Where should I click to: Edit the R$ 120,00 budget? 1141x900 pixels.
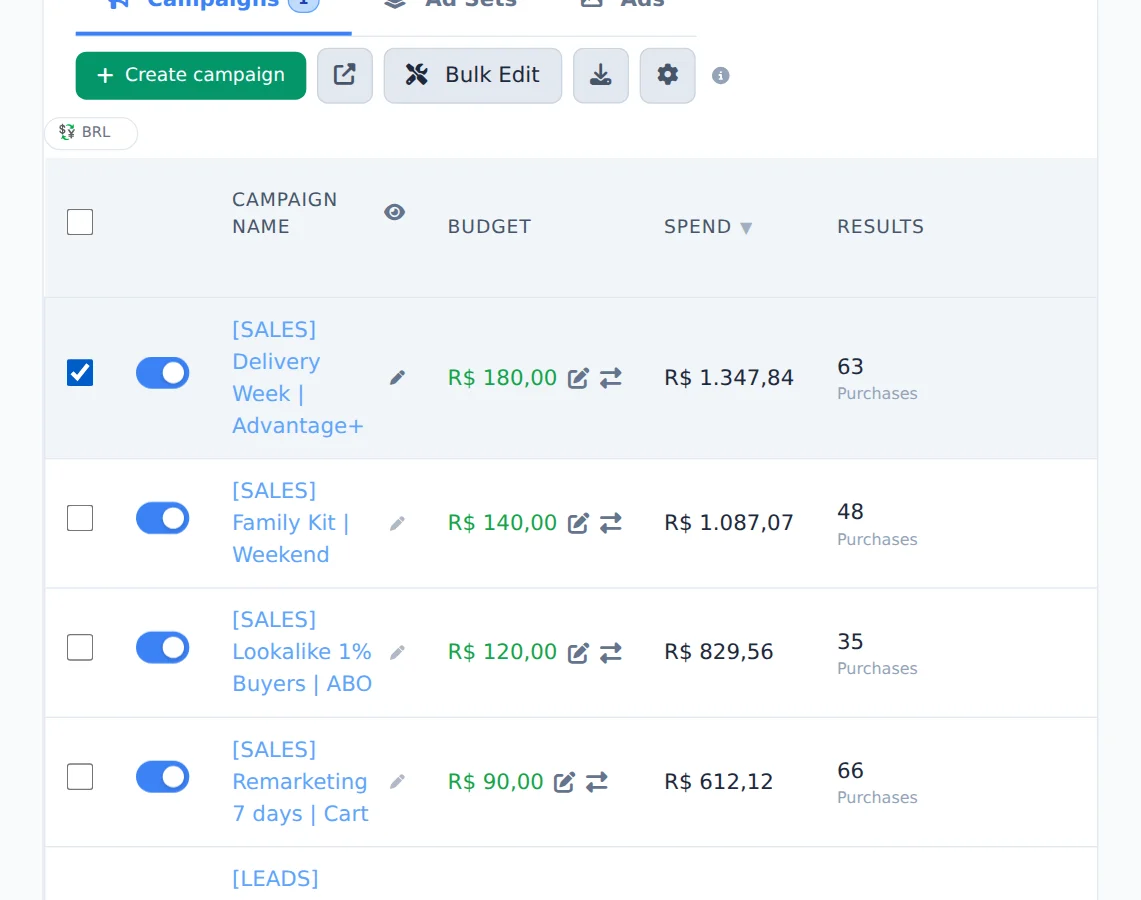[578, 653]
